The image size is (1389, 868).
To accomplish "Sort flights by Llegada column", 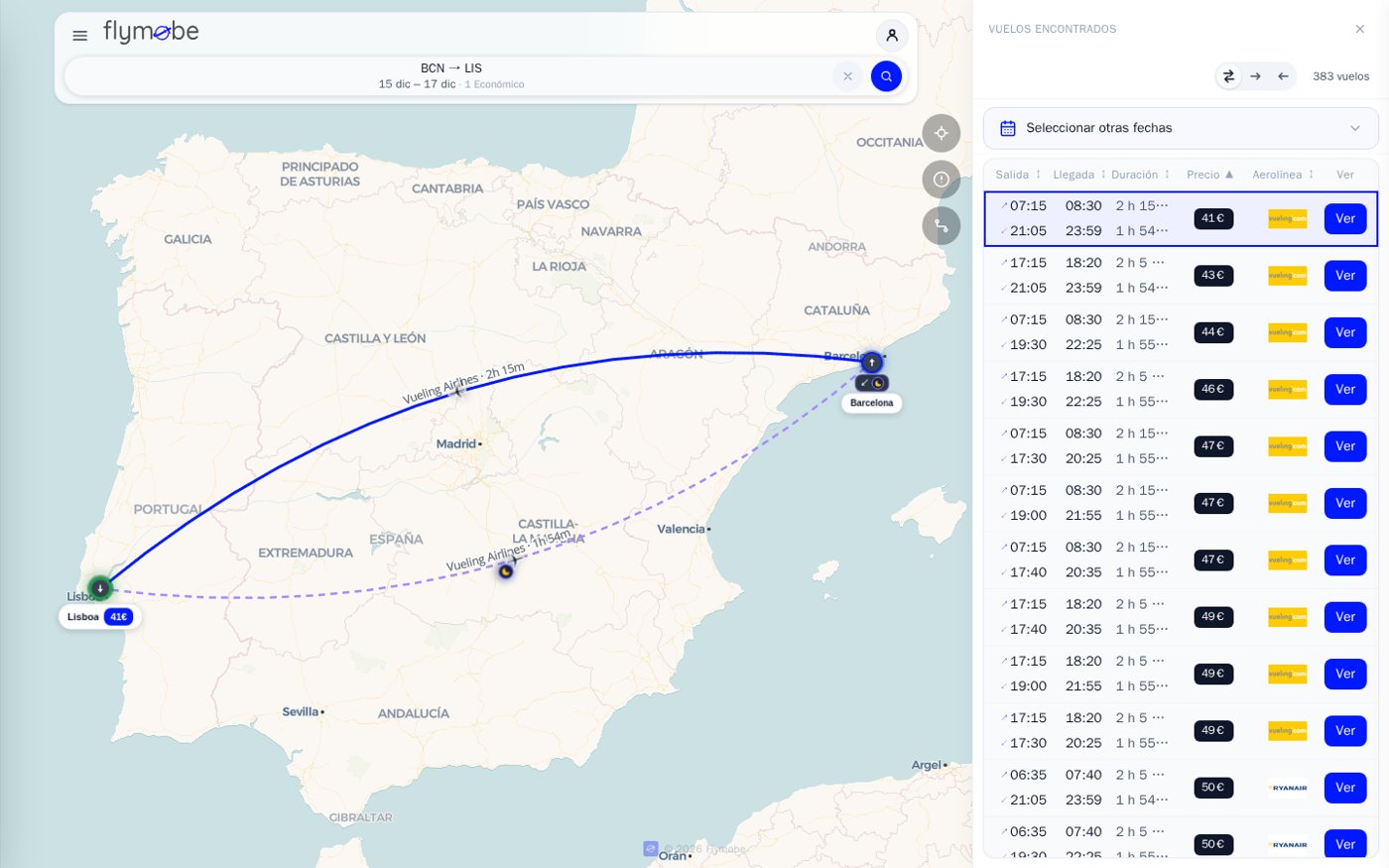I will pos(1079,175).
